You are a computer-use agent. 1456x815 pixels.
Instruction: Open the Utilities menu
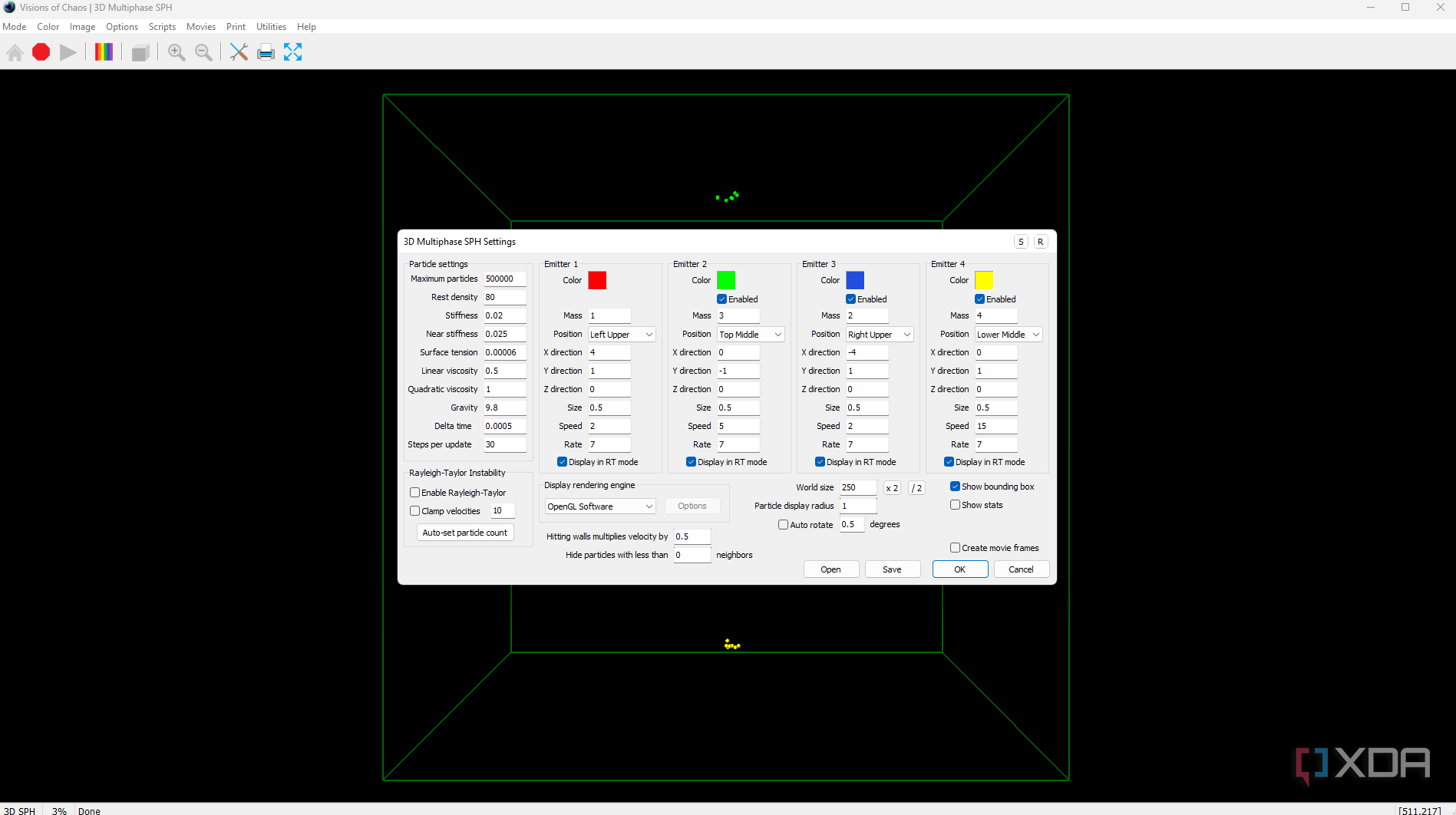pos(271,27)
